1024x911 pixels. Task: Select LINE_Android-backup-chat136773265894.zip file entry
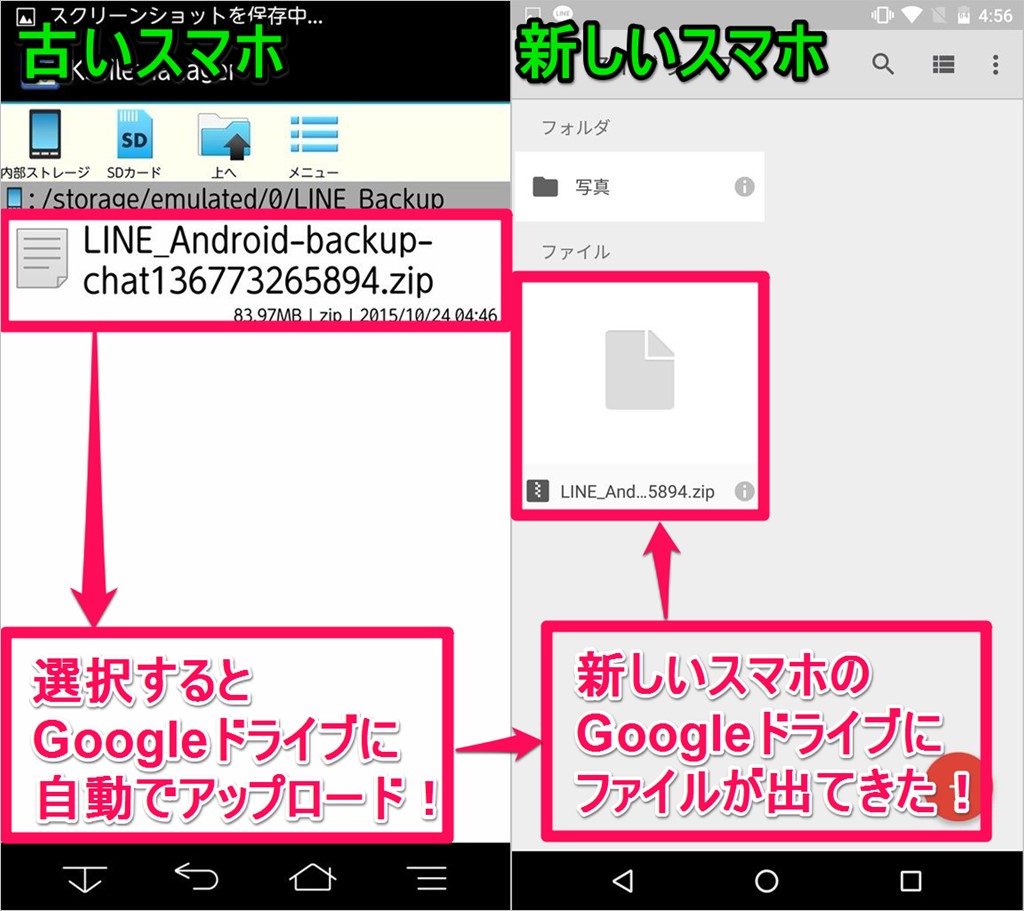coord(258,266)
